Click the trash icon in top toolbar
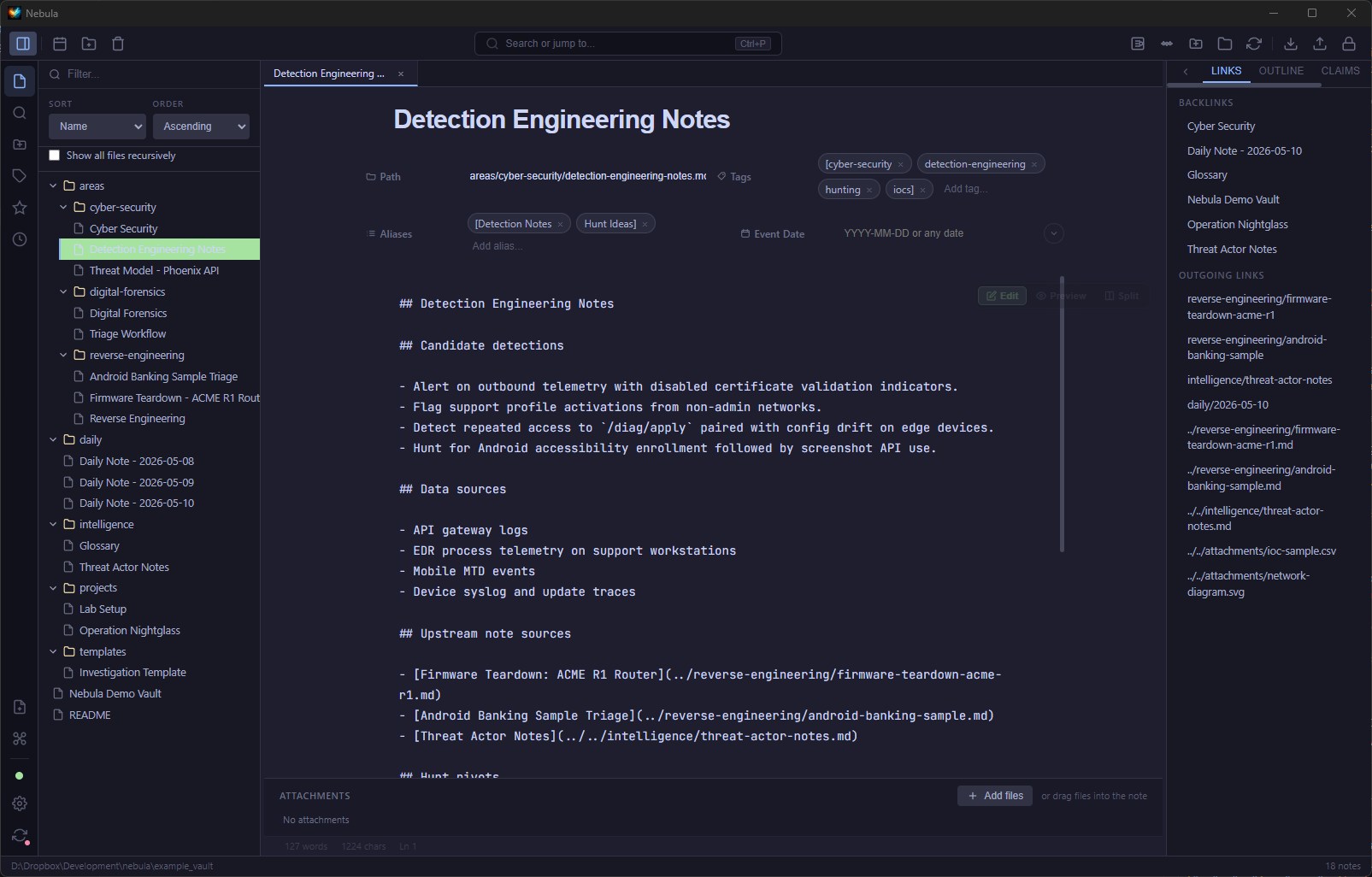 click(118, 44)
